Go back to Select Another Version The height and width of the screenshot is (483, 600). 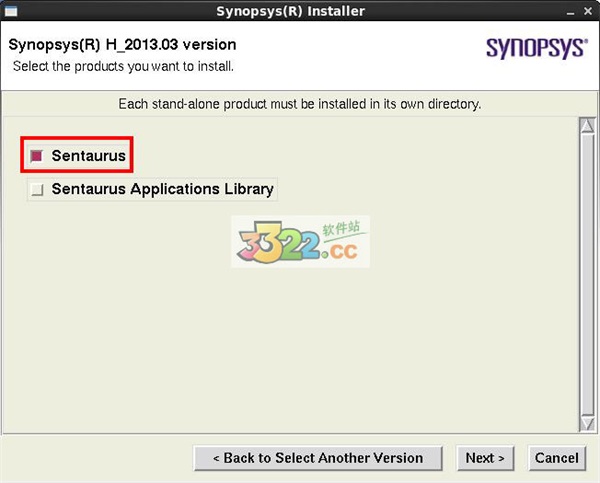tap(318, 458)
